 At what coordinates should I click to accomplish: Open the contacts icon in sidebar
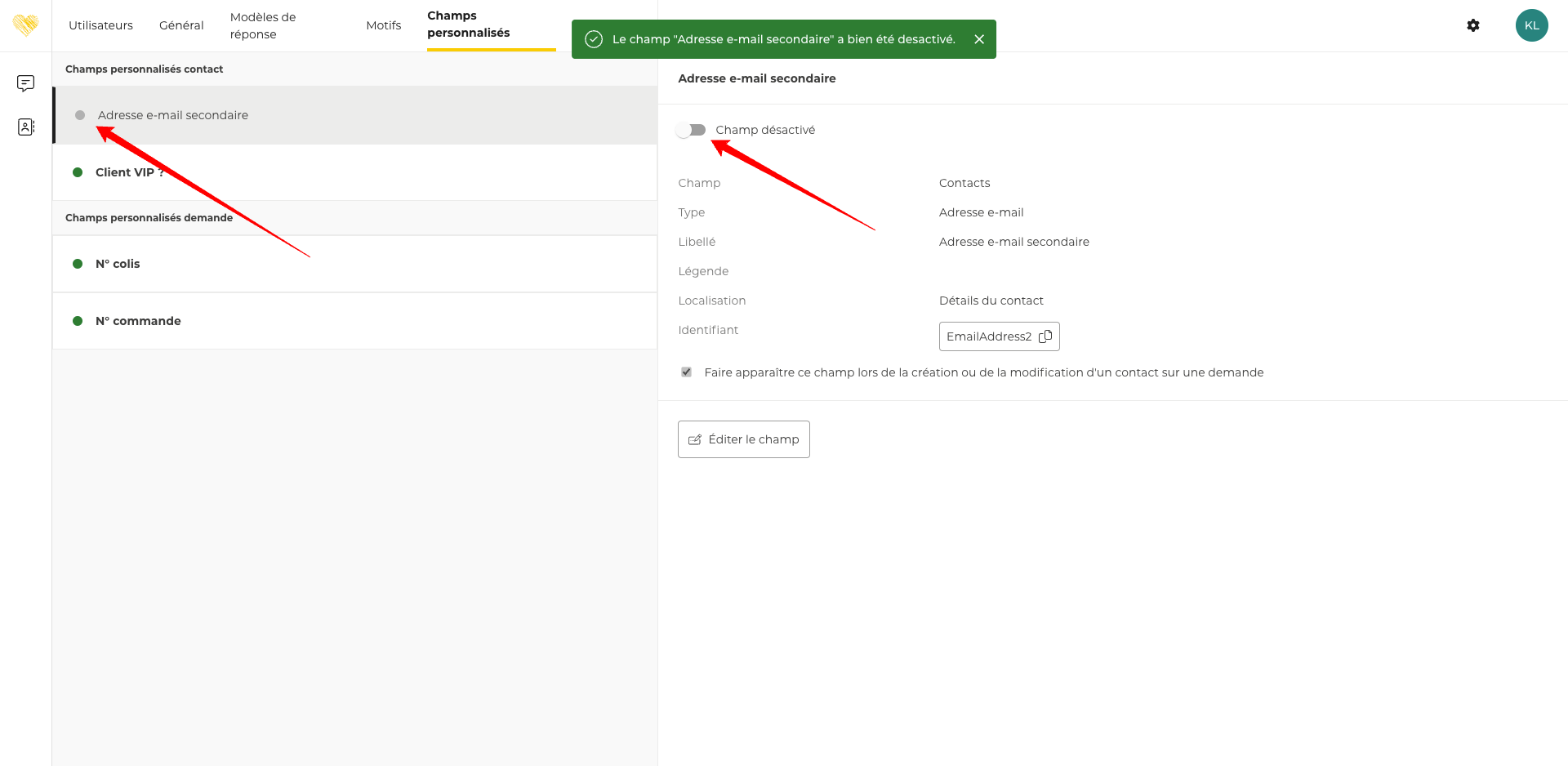pos(25,127)
